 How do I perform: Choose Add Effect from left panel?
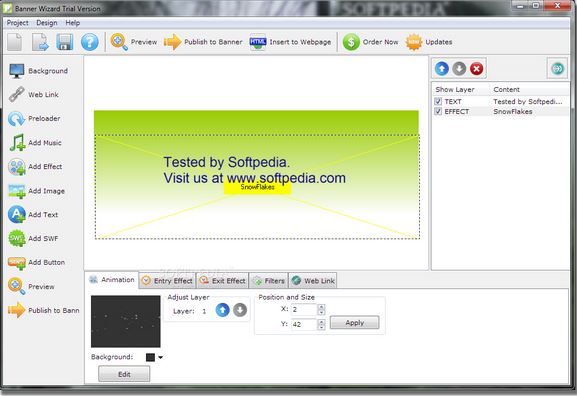click(x=35, y=166)
